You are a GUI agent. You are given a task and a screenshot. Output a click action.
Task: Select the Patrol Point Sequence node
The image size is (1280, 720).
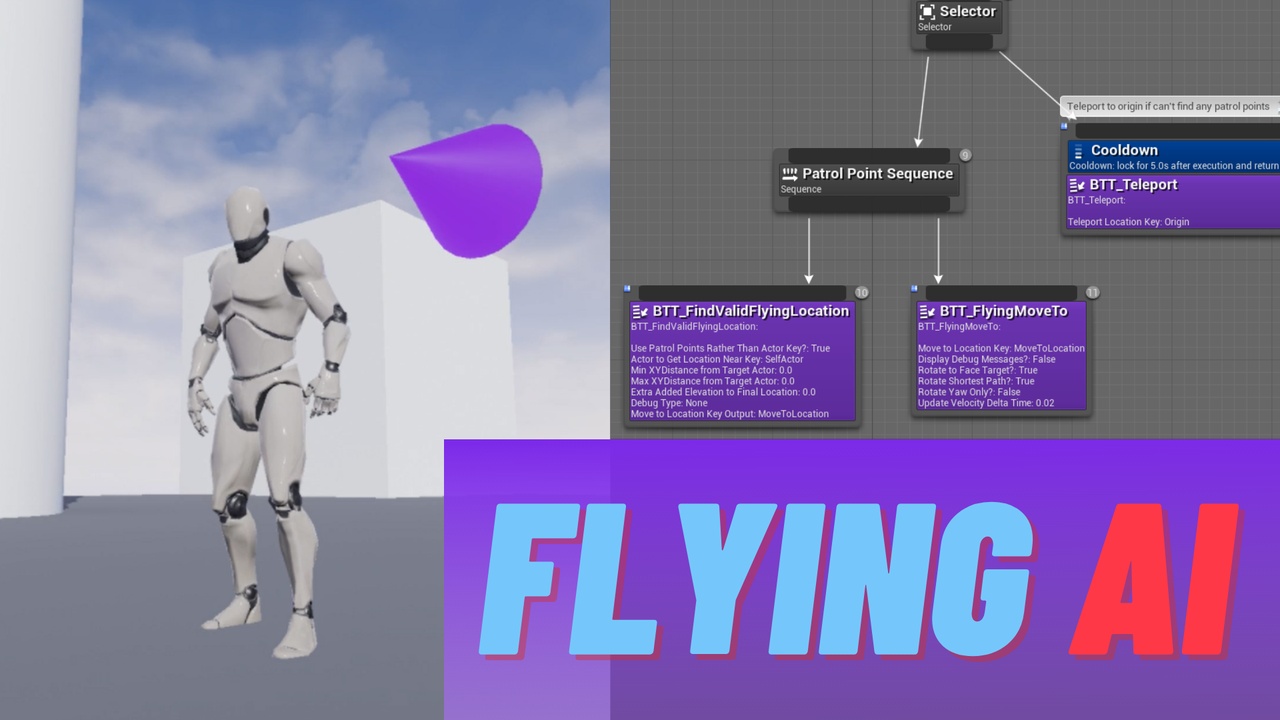(869, 181)
